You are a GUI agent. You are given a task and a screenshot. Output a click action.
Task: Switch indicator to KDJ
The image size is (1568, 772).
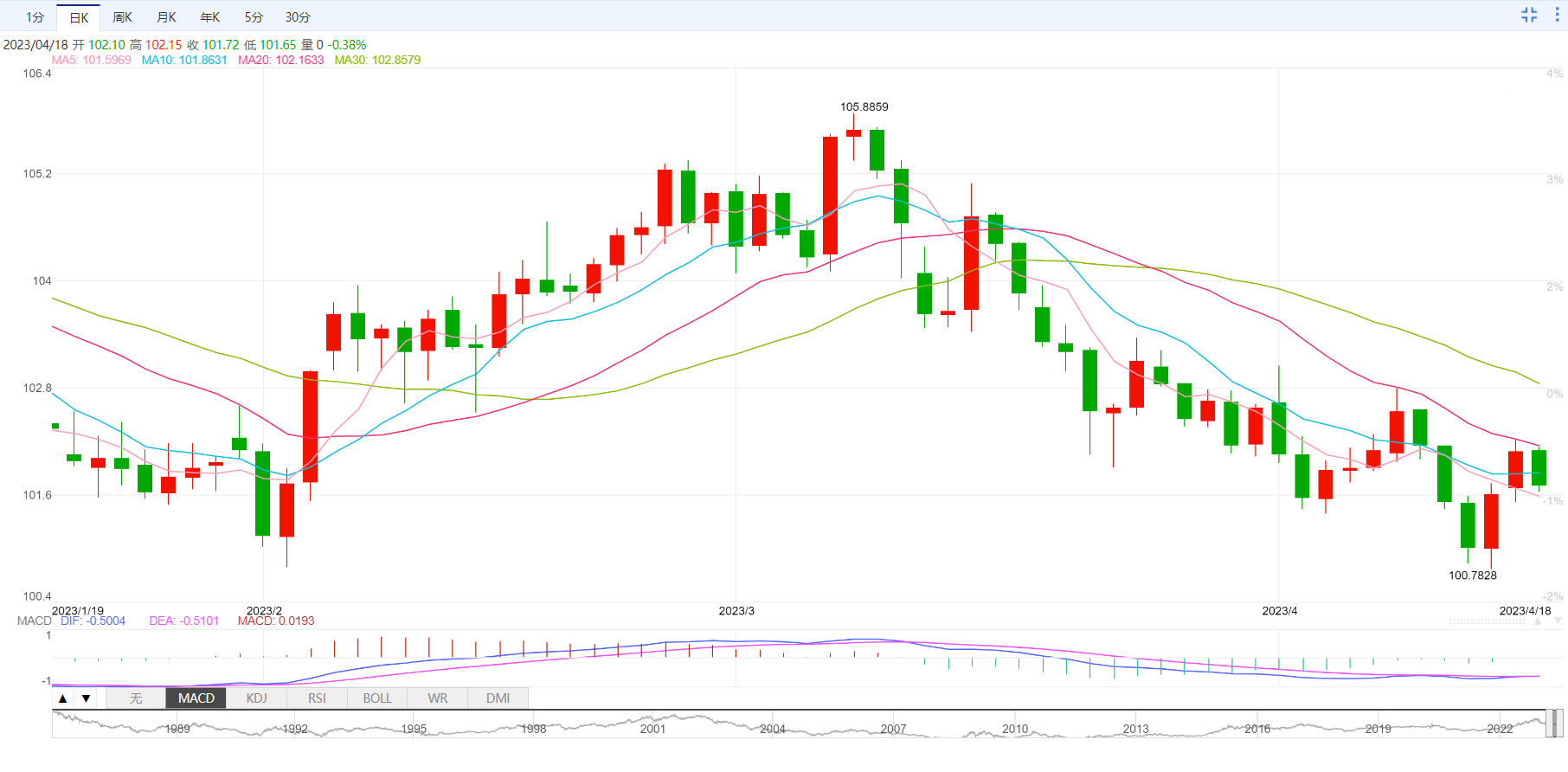257,698
